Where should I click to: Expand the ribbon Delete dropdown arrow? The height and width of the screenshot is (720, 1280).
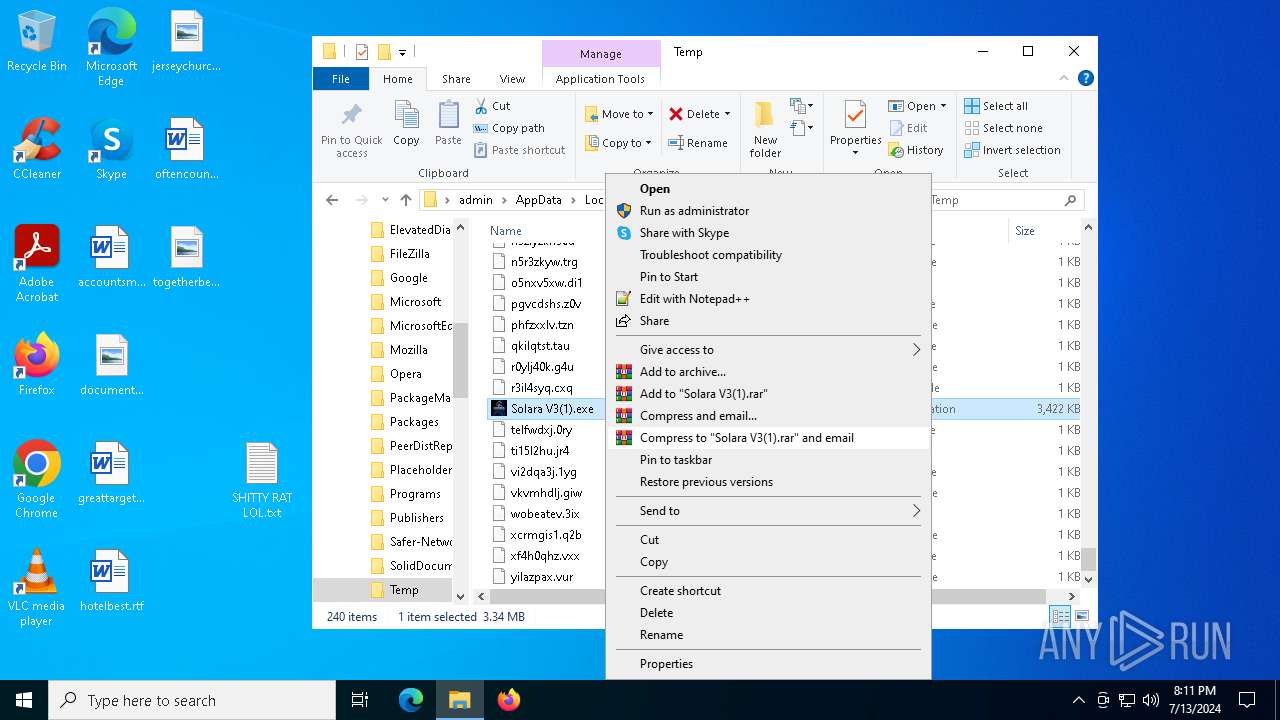pyautogui.click(x=727, y=114)
